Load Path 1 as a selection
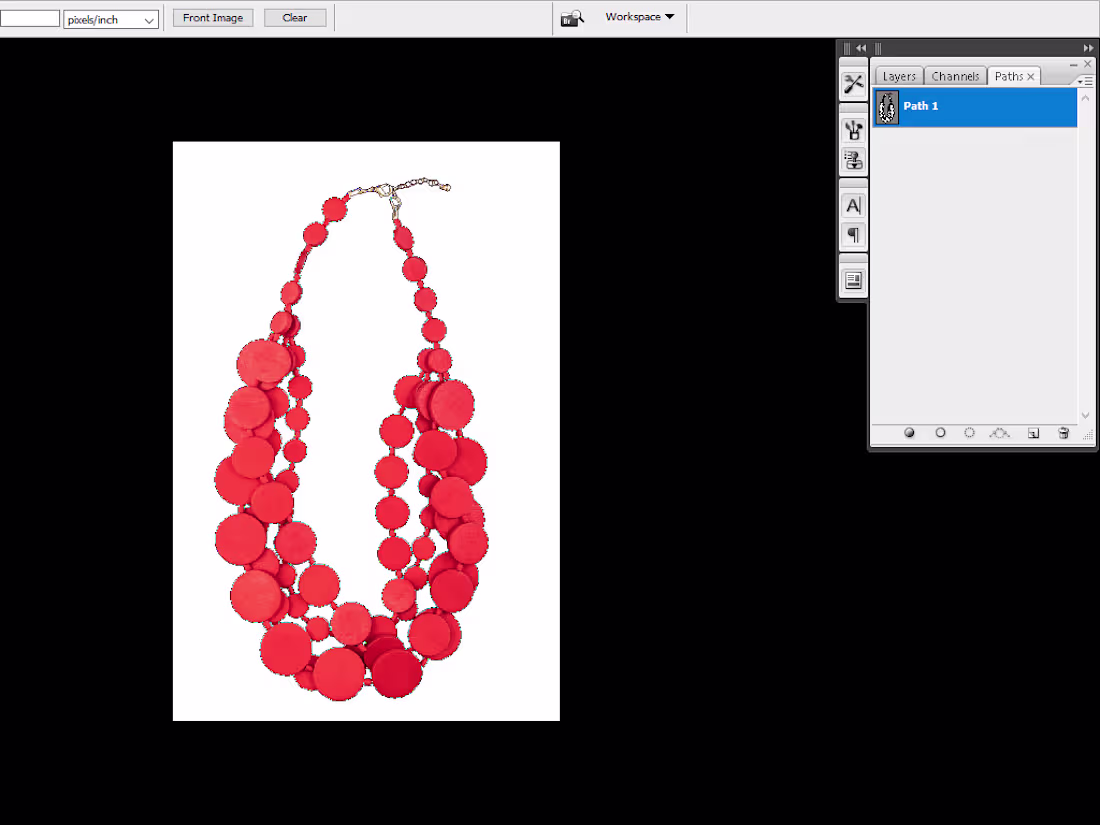This screenshot has height=825, width=1100. (x=969, y=433)
